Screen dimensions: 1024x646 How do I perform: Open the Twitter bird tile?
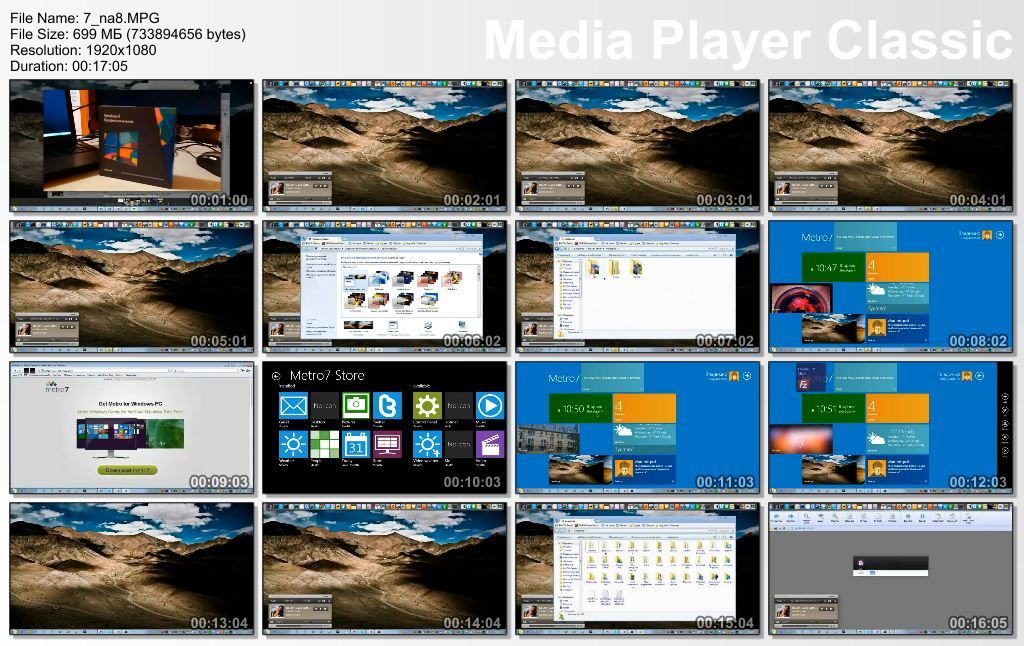point(387,406)
